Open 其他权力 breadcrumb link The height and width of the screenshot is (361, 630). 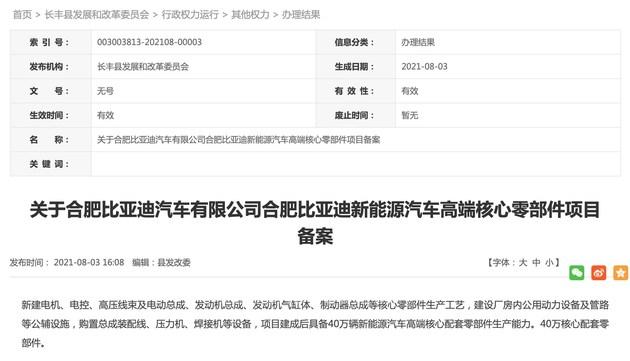250,15
